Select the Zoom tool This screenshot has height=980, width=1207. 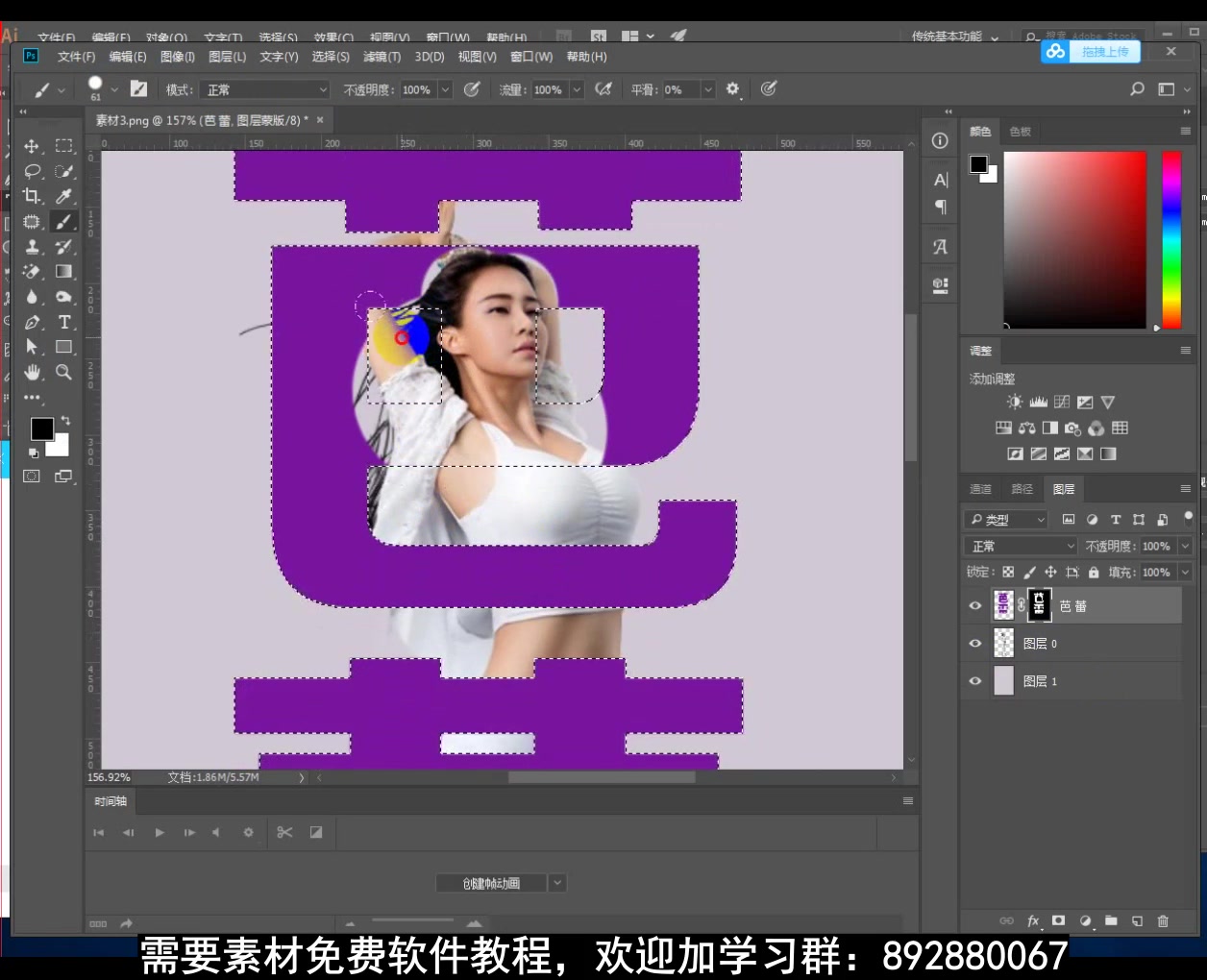[64, 373]
